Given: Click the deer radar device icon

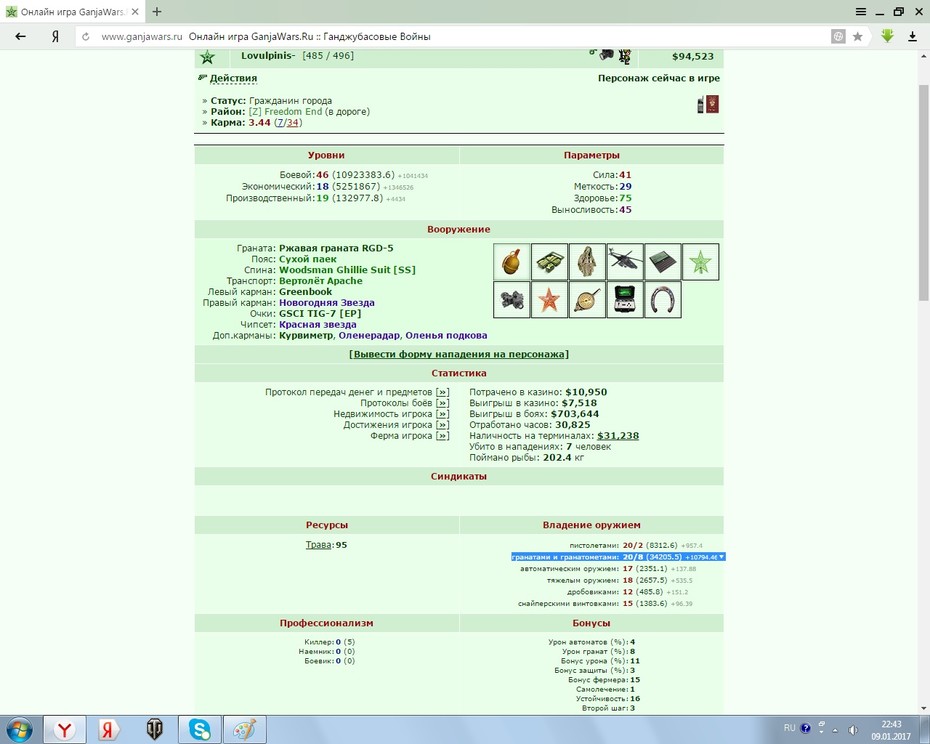Looking at the screenshot, I should click(625, 300).
